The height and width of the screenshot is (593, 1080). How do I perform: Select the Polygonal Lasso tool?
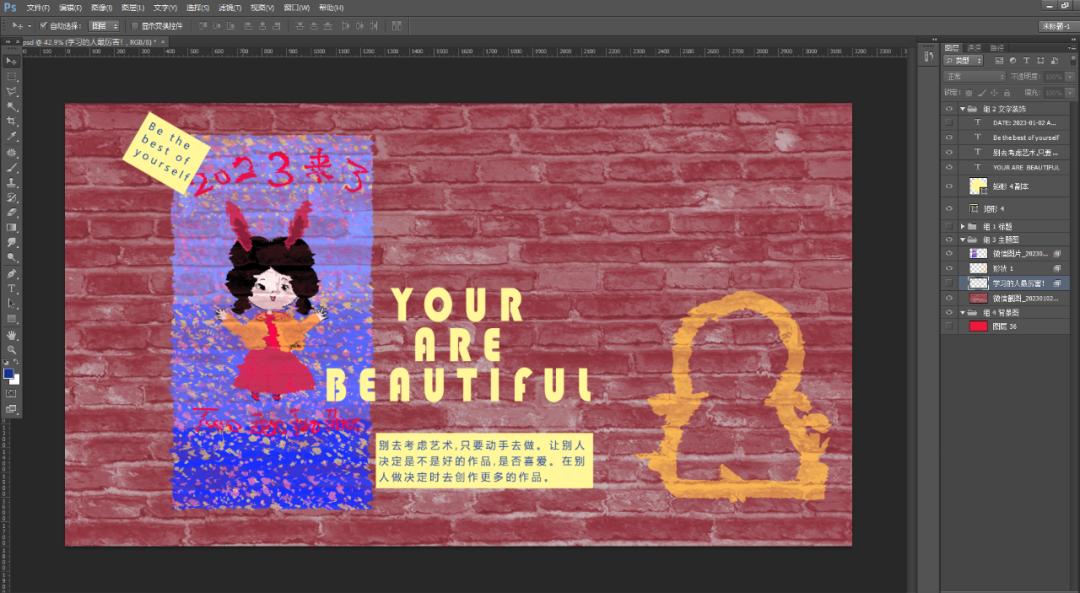coord(11,92)
